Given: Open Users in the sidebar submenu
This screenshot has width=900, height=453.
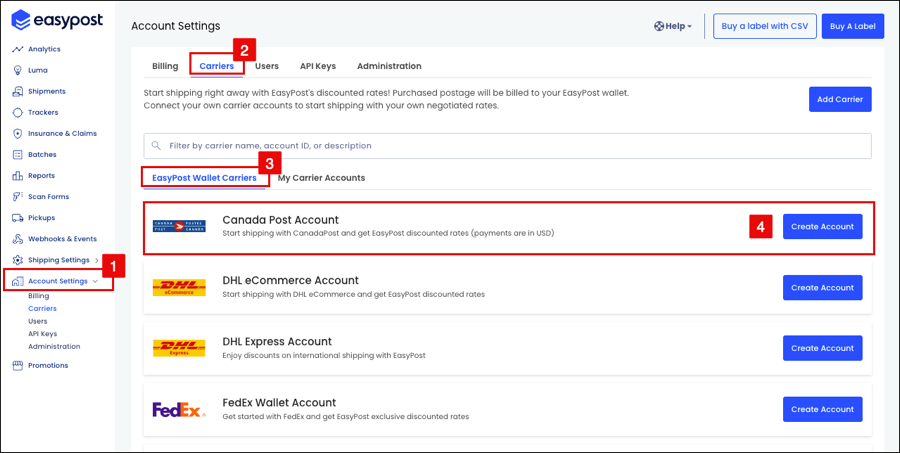Looking at the screenshot, I should (38, 322).
